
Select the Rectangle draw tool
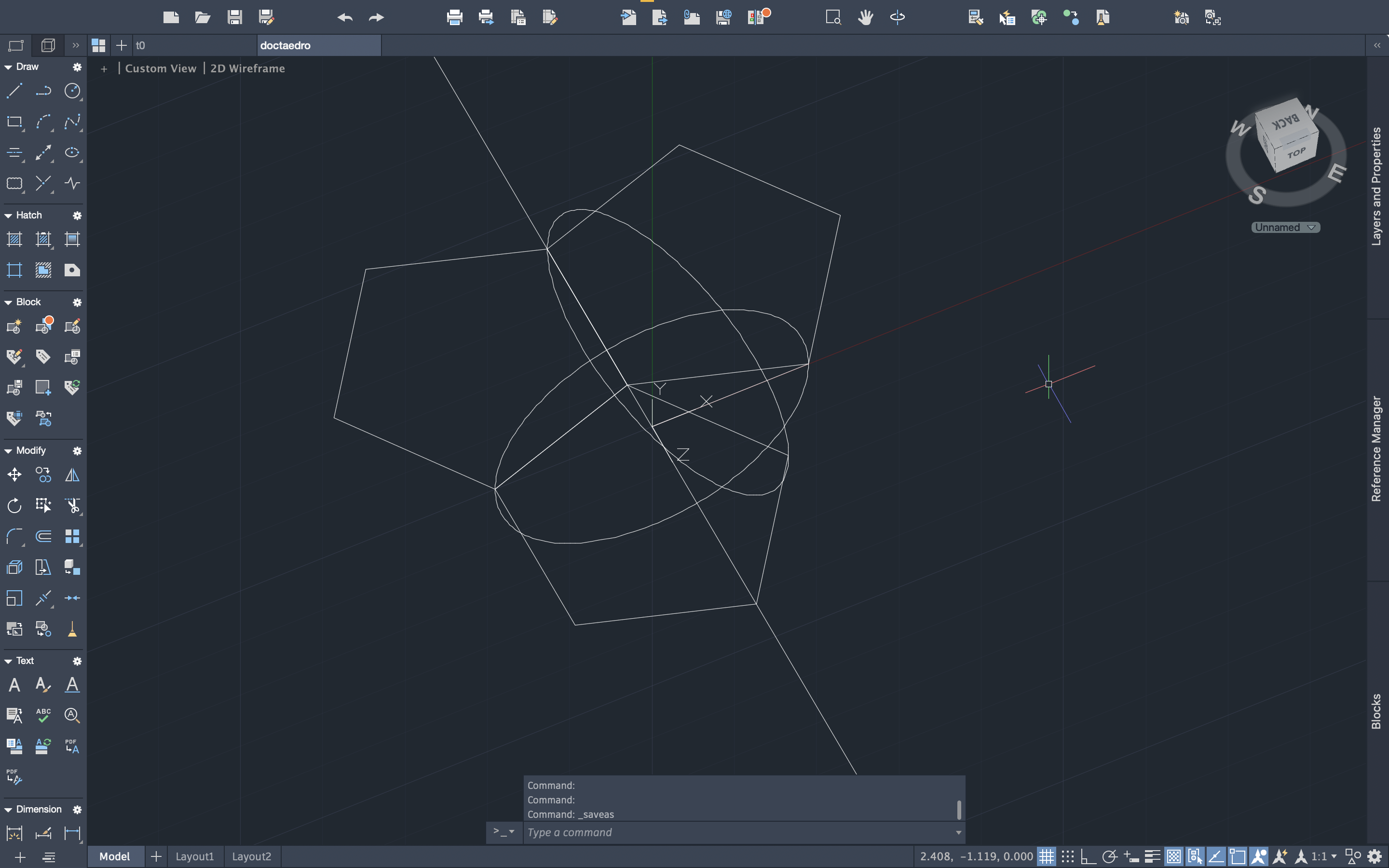pos(14,122)
